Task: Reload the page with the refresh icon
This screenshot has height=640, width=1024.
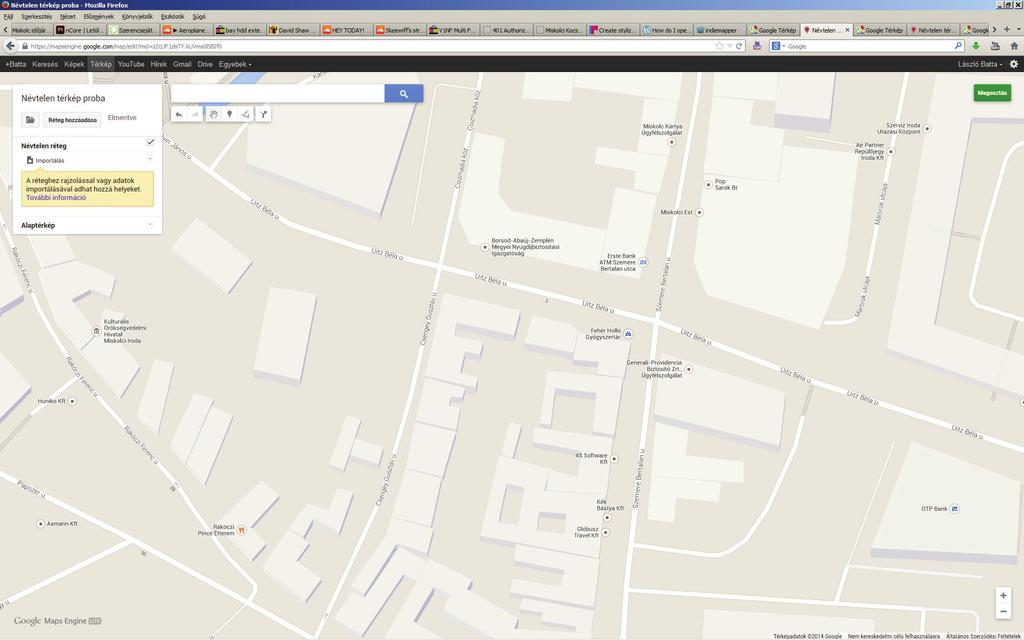Action: 739,46
